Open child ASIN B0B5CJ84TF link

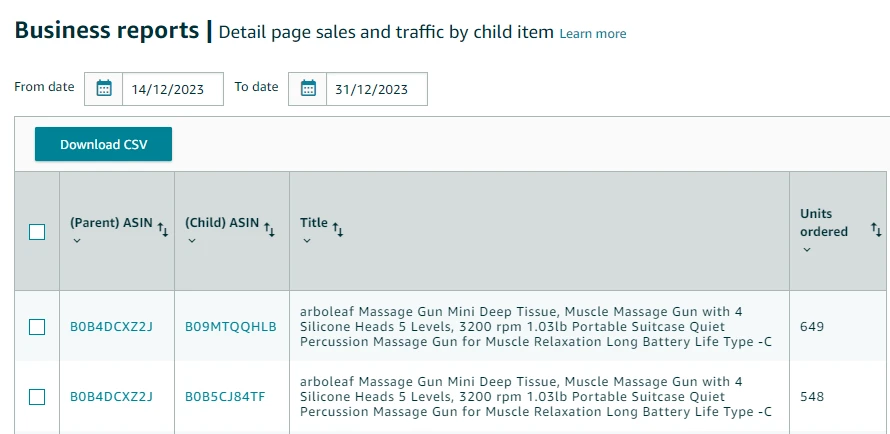226,397
